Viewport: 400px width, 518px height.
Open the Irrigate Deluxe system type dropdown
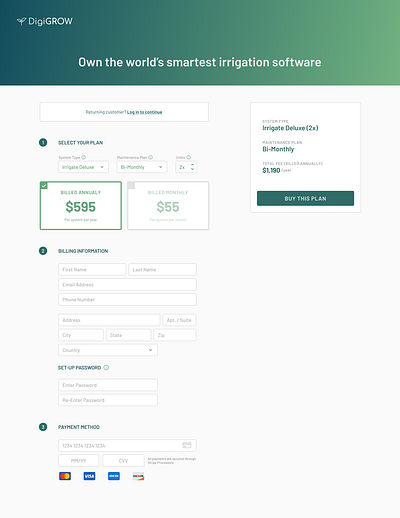pos(83,167)
